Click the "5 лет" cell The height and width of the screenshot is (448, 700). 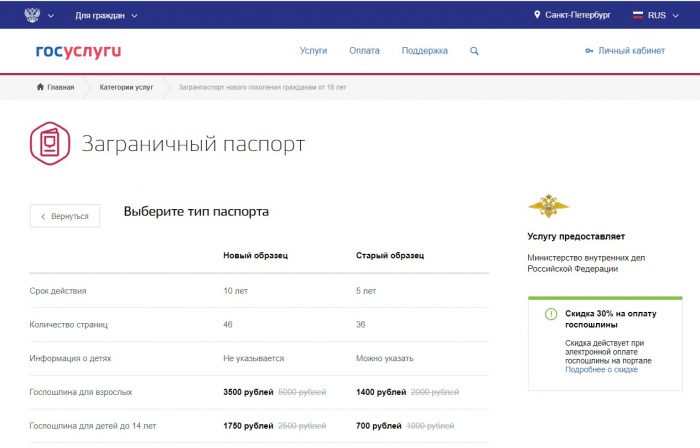[366, 291]
